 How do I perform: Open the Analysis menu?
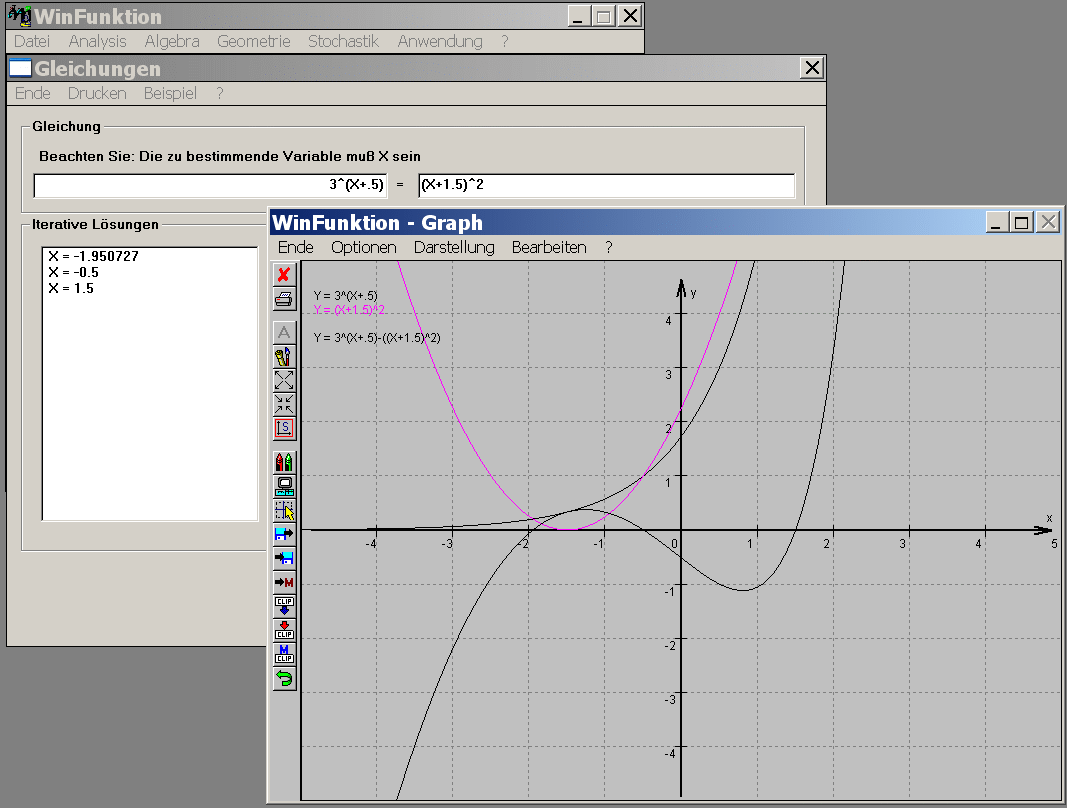point(97,42)
